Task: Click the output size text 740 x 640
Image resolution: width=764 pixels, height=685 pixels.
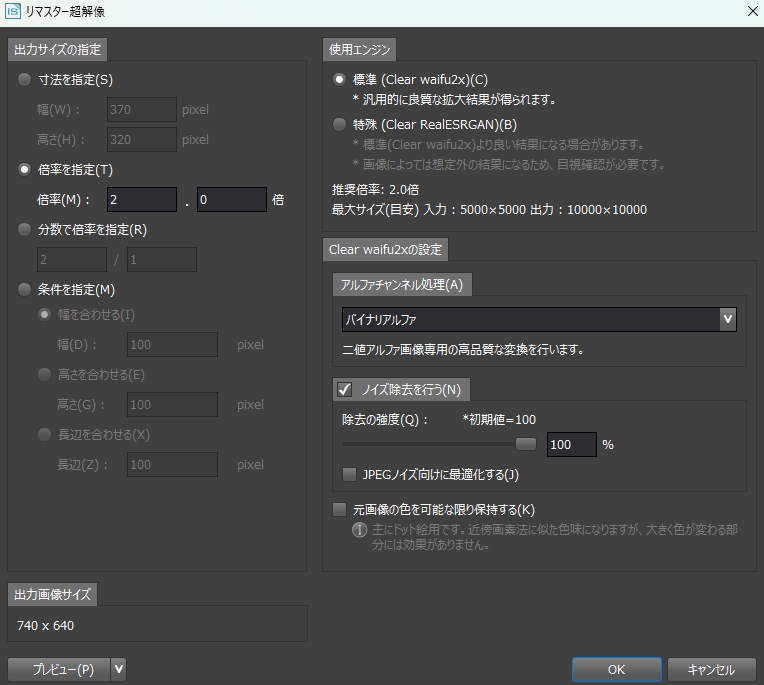Action: [x=46, y=626]
